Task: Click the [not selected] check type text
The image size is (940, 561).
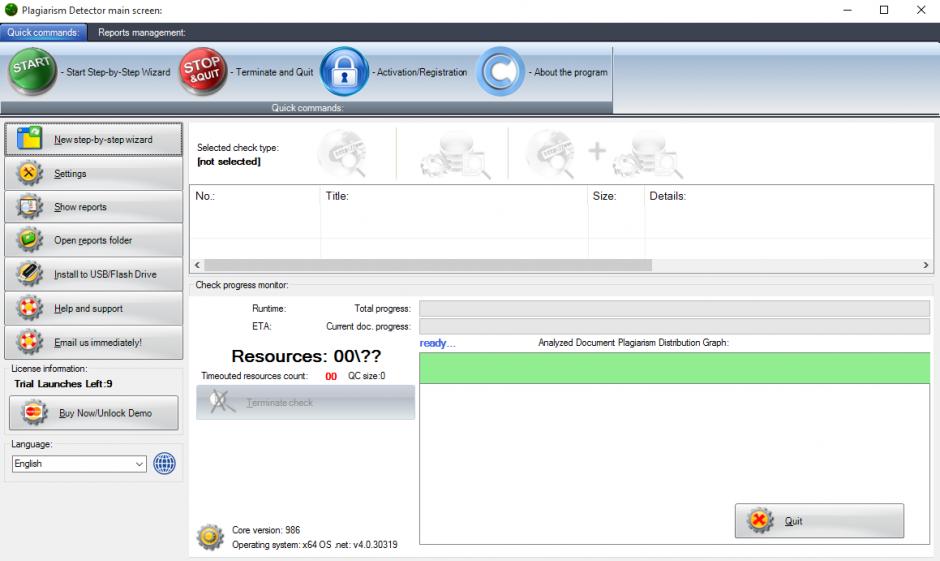Action: pos(229,162)
